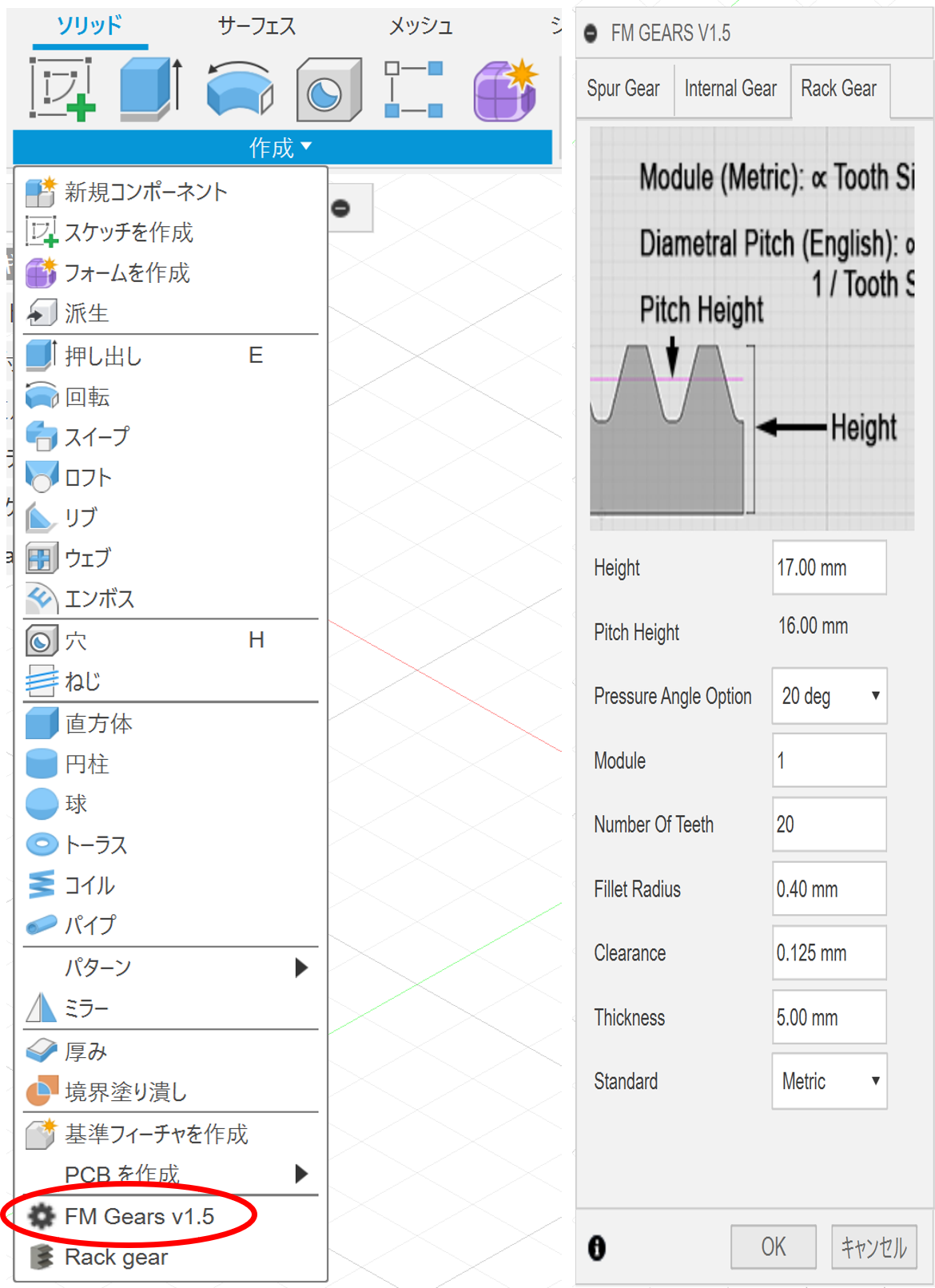Select ミラー mirror icon in menu

point(42,1008)
